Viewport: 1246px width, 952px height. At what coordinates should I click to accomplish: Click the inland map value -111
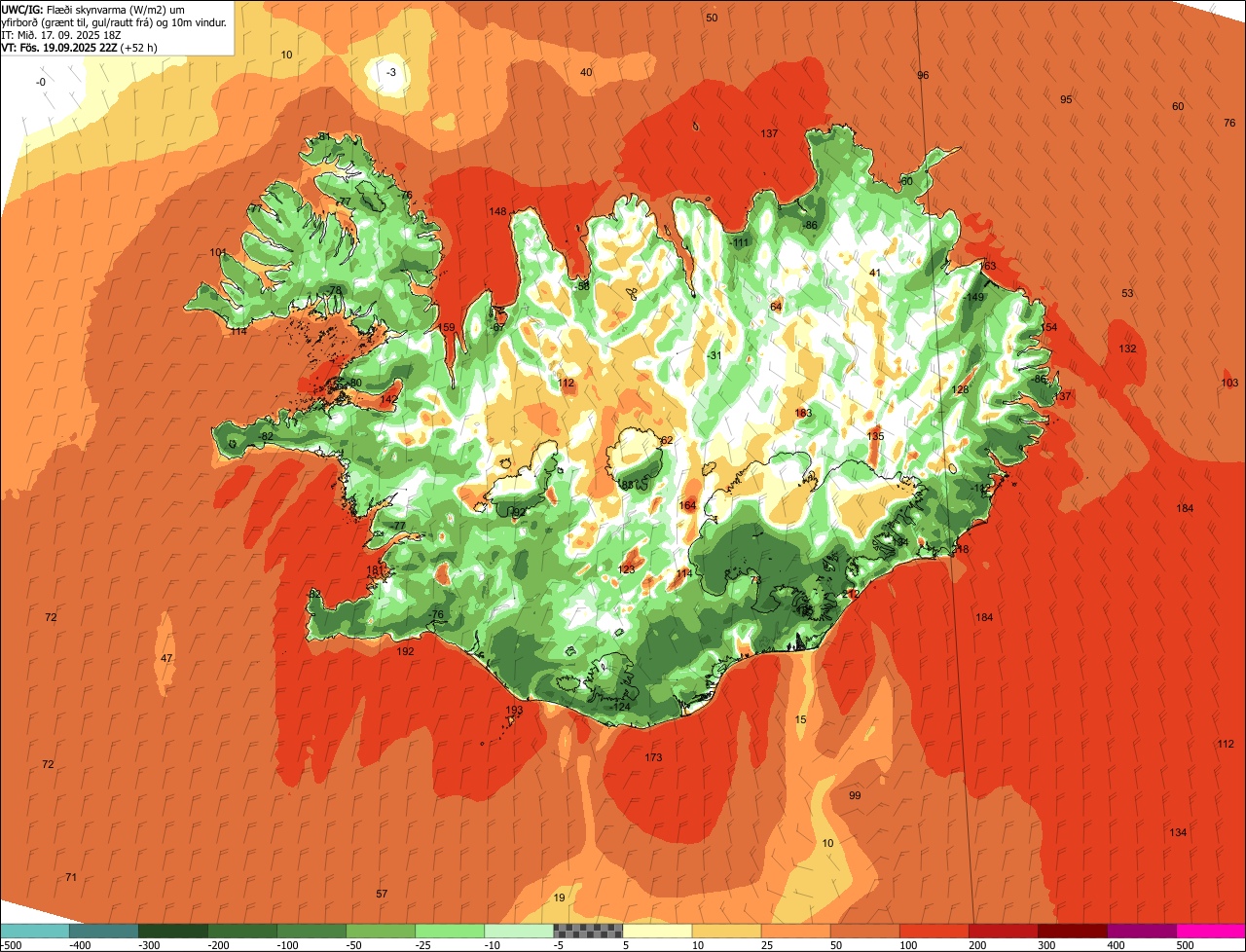(740, 242)
